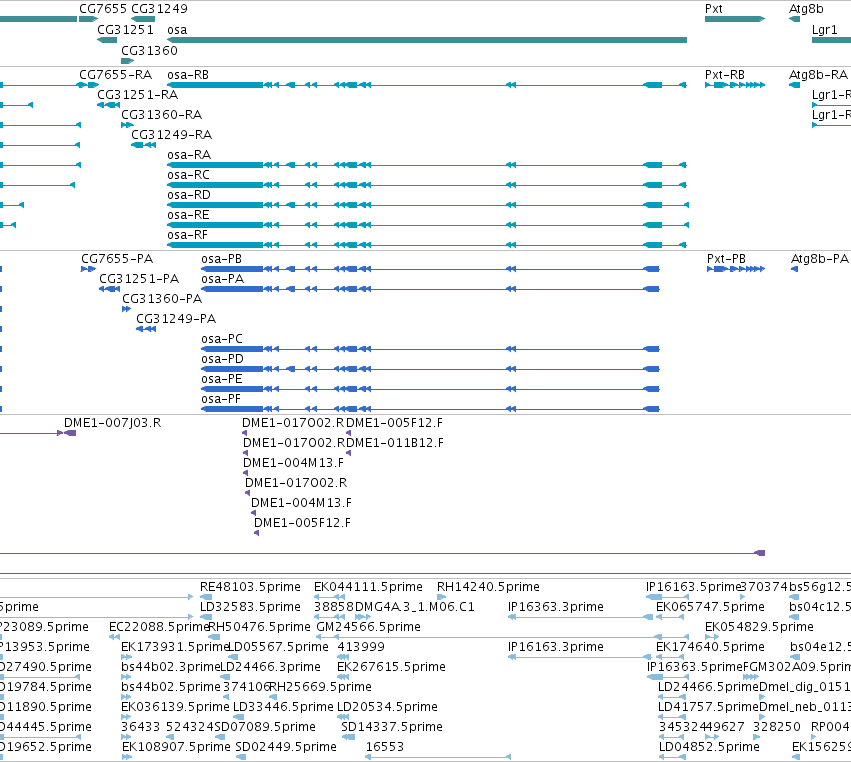Image resolution: width=851 pixels, height=762 pixels.
Task: Click EST RE48103.5prime label
Action: coord(250,587)
